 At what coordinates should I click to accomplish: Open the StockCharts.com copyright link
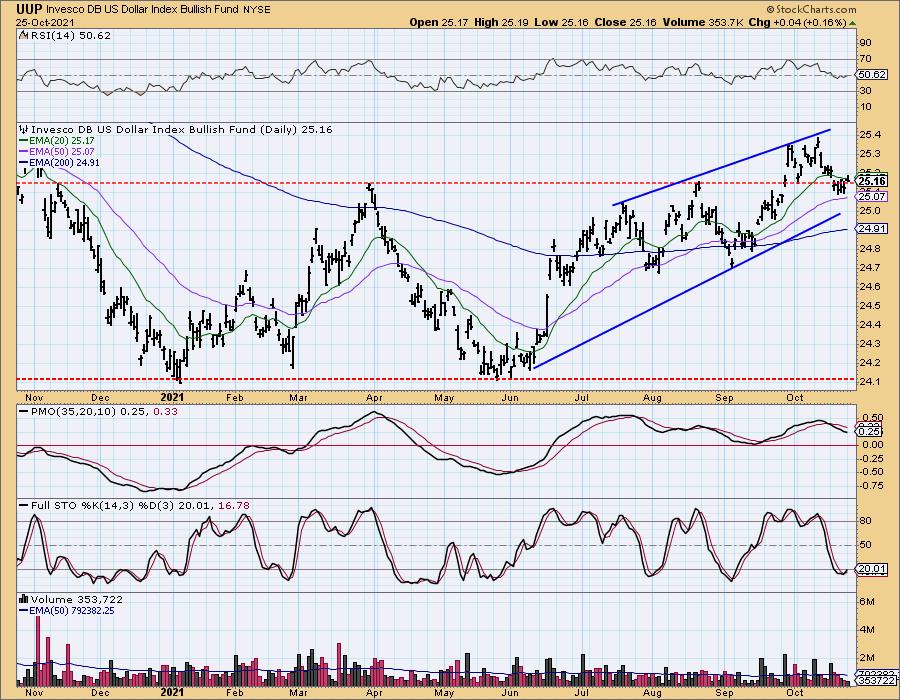click(x=811, y=9)
